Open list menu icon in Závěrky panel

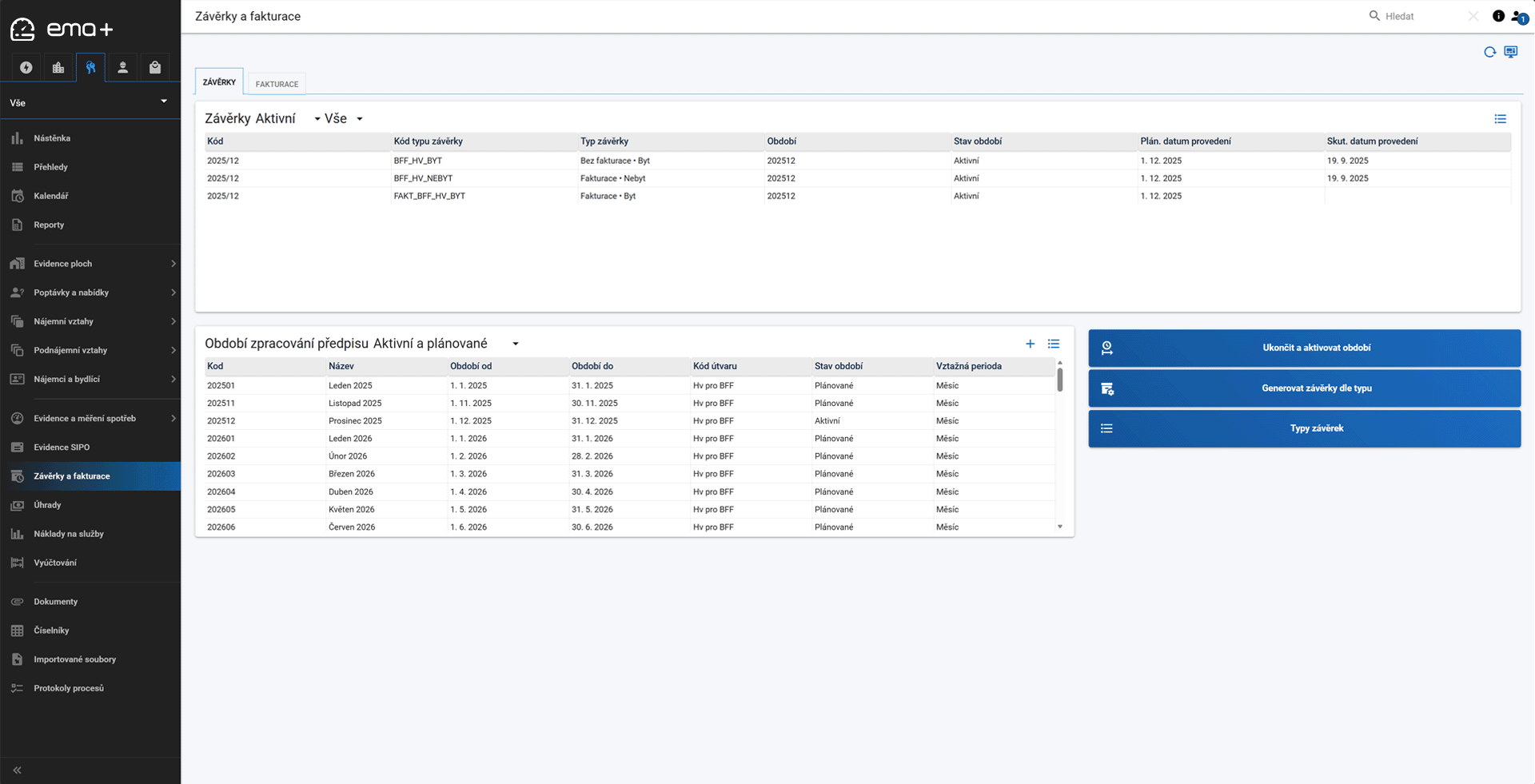(1500, 119)
